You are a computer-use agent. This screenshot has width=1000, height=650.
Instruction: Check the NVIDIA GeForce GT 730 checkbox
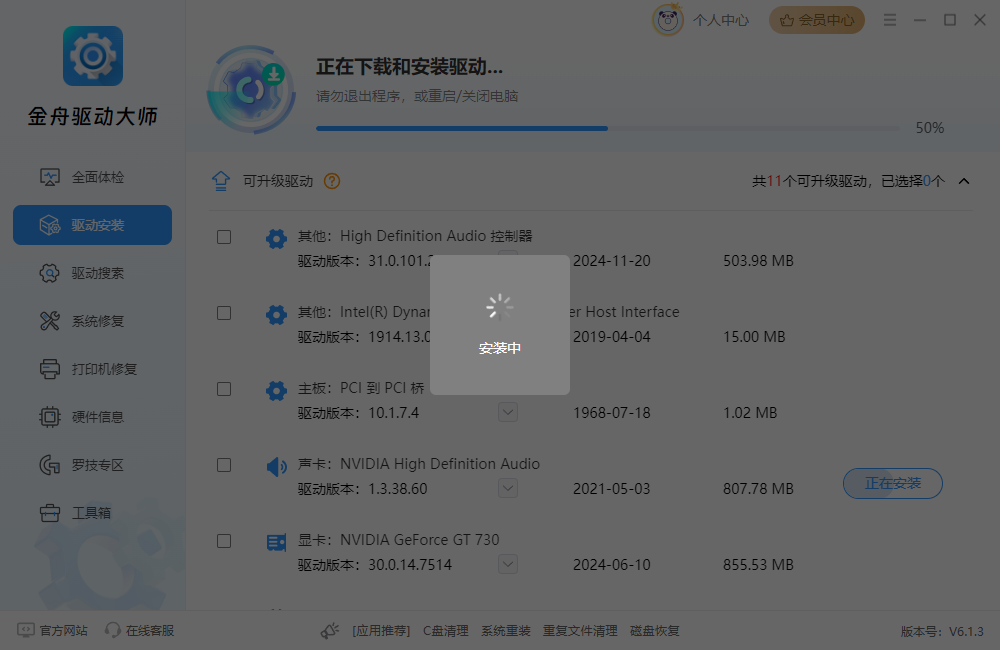(x=224, y=541)
